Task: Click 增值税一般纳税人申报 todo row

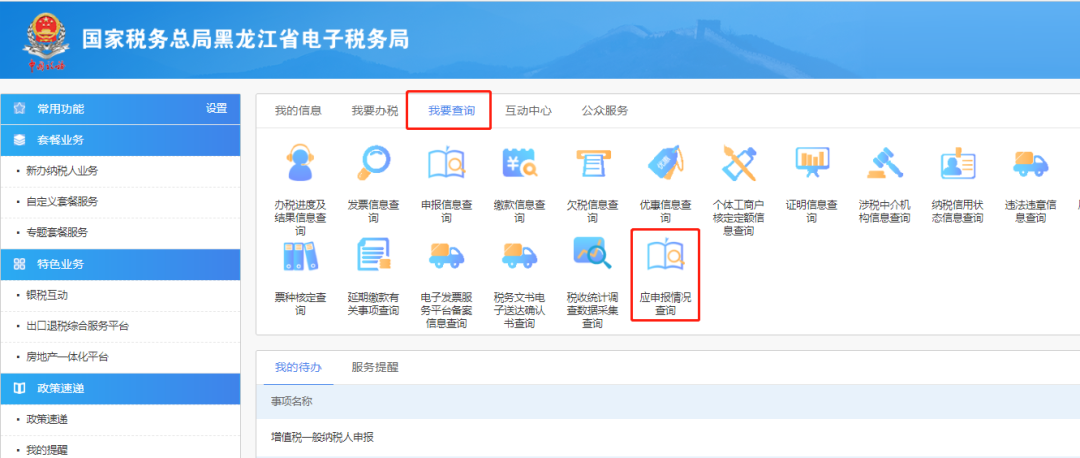Action: click(x=667, y=437)
